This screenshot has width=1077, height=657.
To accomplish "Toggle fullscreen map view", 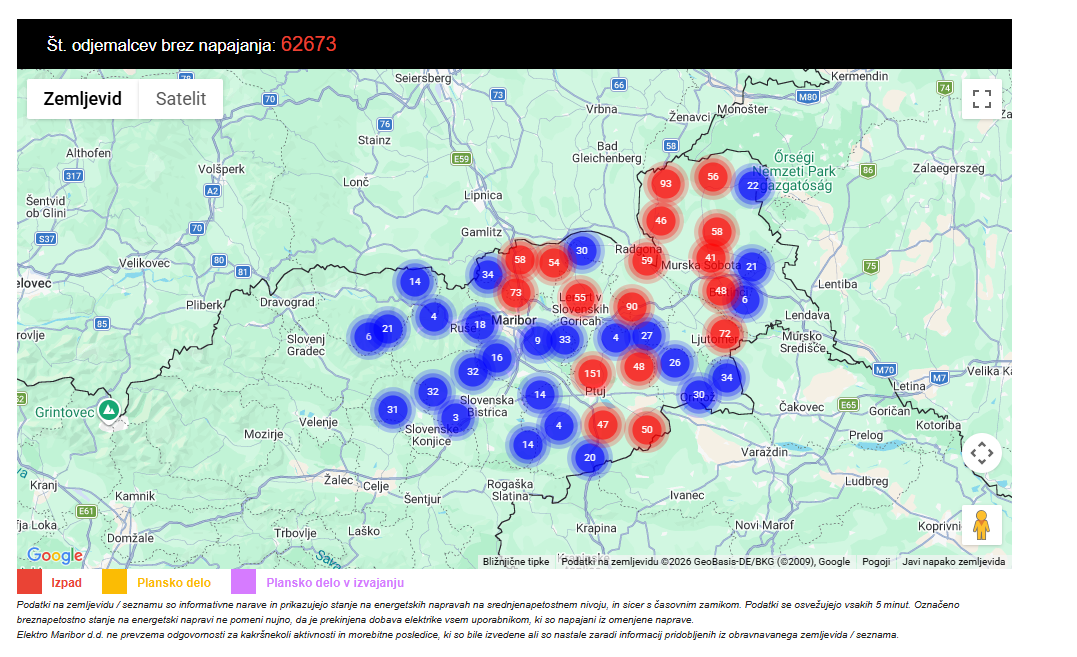I will (x=981, y=99).
